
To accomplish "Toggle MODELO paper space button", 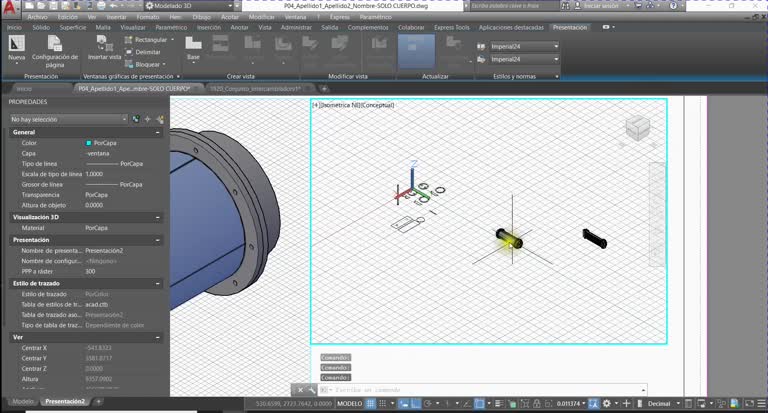I will pos(350,404).
